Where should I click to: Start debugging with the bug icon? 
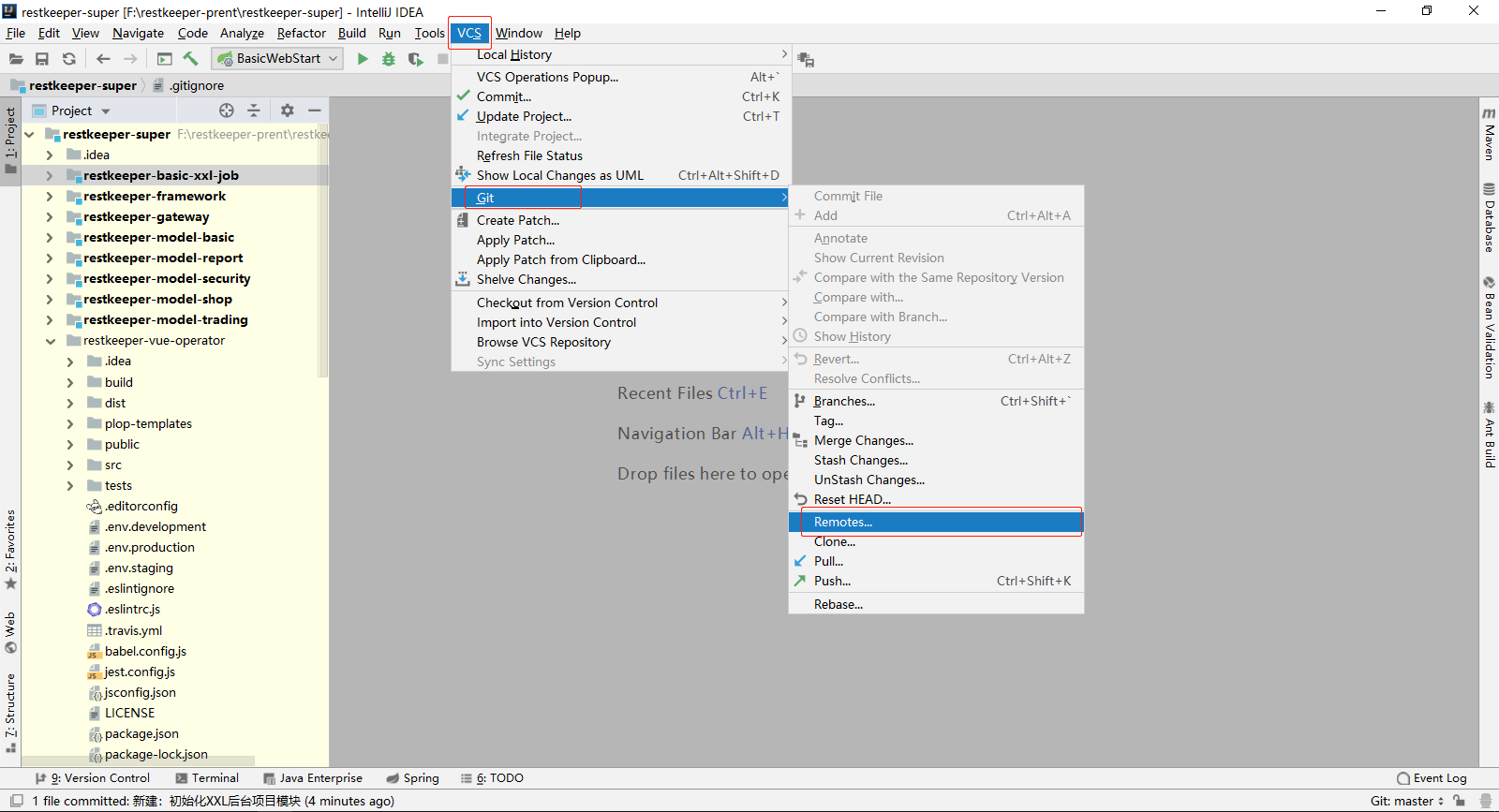coord(389,59)
